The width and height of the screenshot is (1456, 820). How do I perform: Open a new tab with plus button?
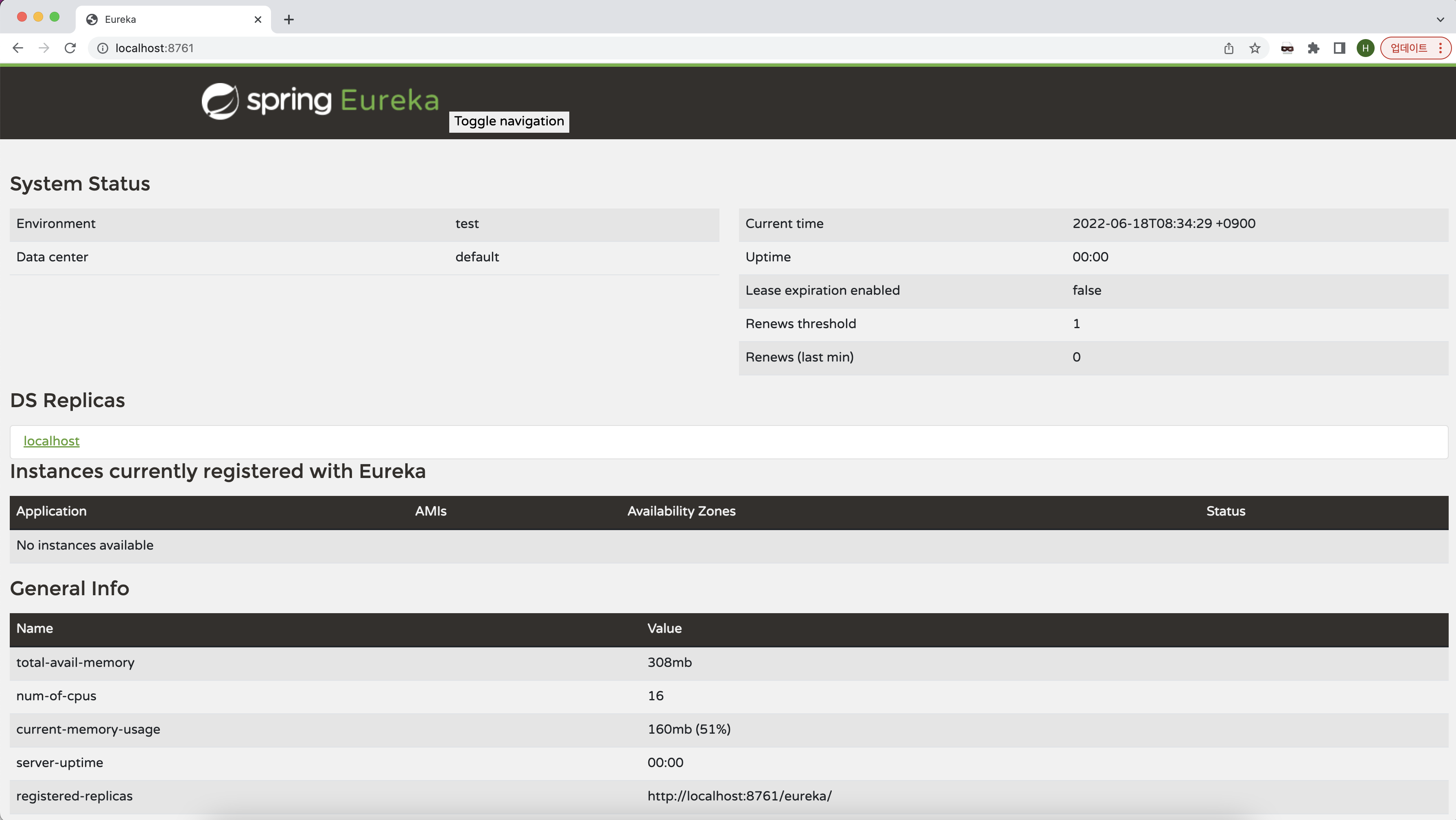(289, 19)
